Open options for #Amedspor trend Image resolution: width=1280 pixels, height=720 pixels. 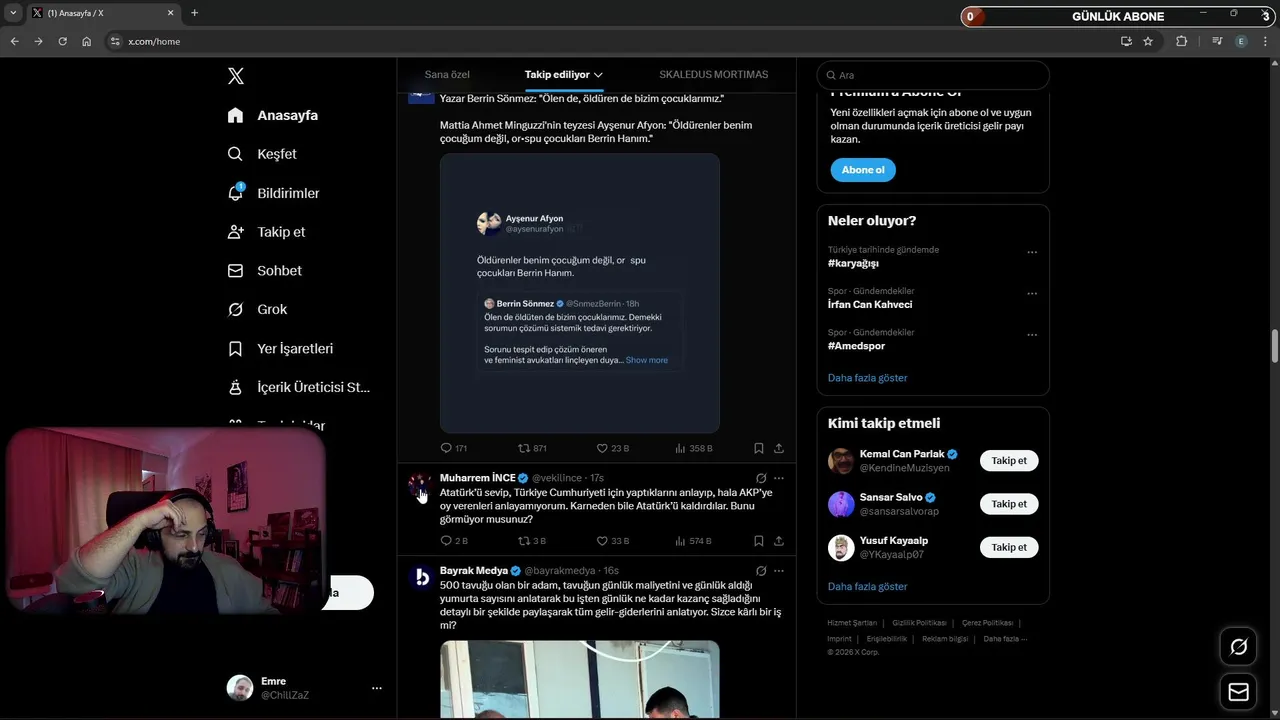coord(1032,335)
